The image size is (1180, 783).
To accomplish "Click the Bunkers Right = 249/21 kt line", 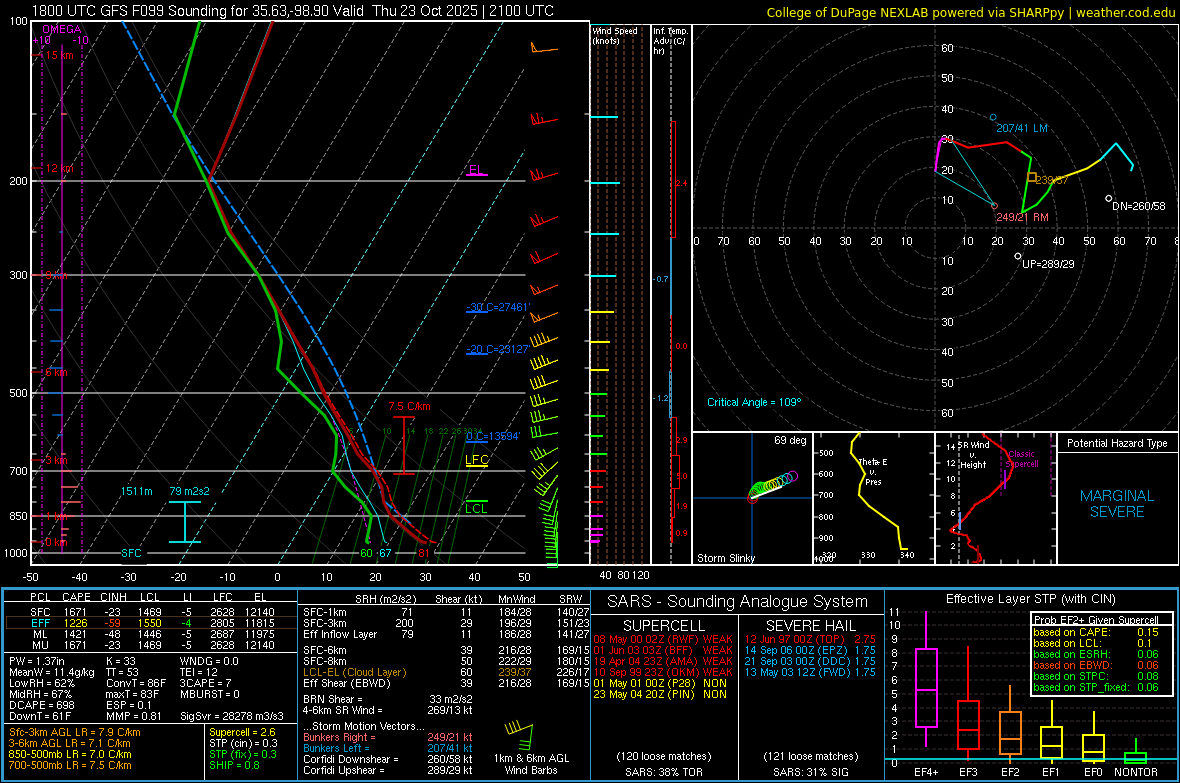I will tap(388, 737).
